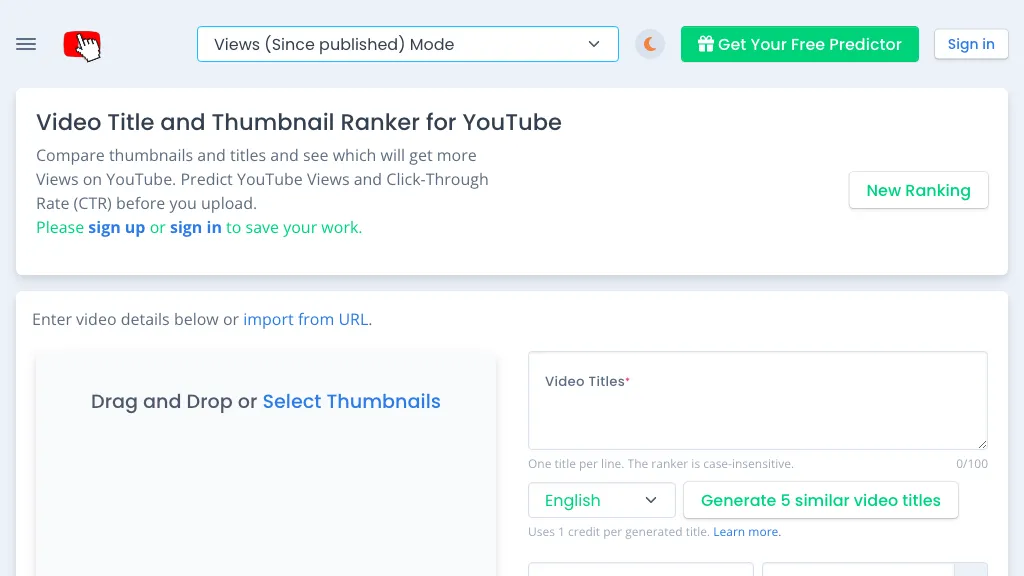Open the import from URL link

click(x=305, y=319)
